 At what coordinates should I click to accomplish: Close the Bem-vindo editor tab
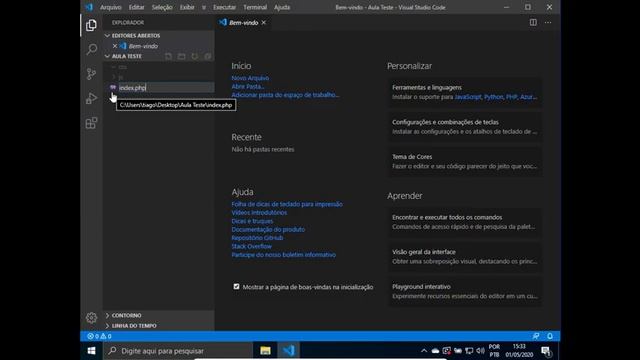coord(264,22)
